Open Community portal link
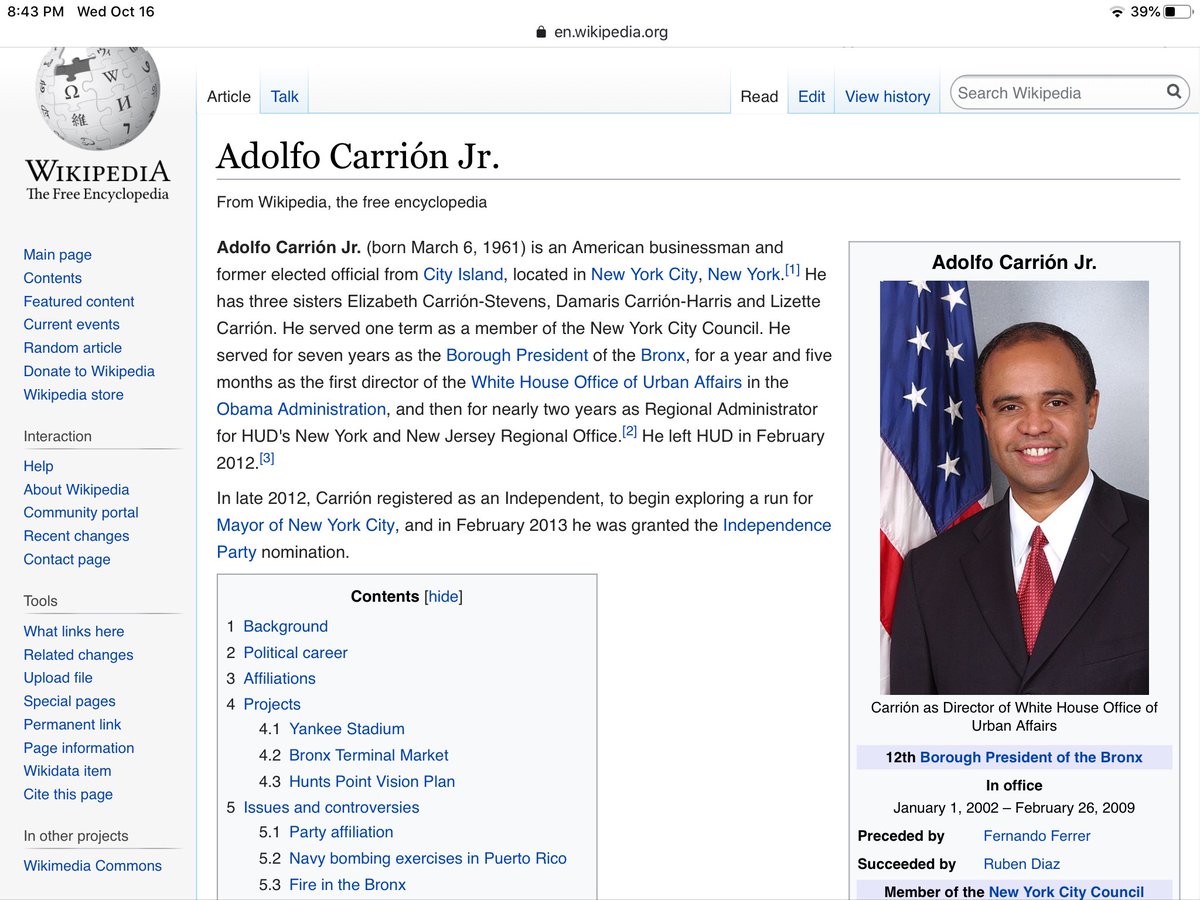Image resolution: width=1200 pixels, height=900 pixels. tap(81, 512)
